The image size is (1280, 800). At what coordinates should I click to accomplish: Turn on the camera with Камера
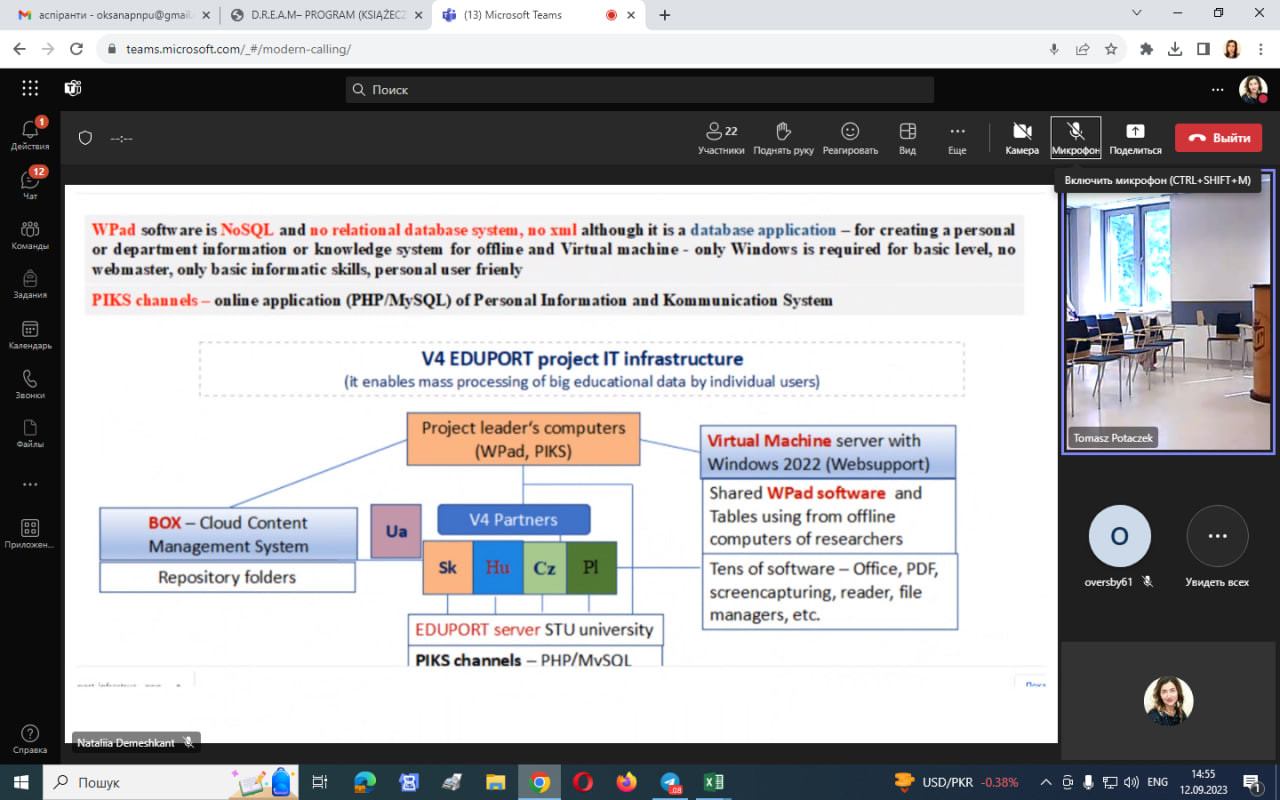pyautogui.click(x=1022, y=138)
